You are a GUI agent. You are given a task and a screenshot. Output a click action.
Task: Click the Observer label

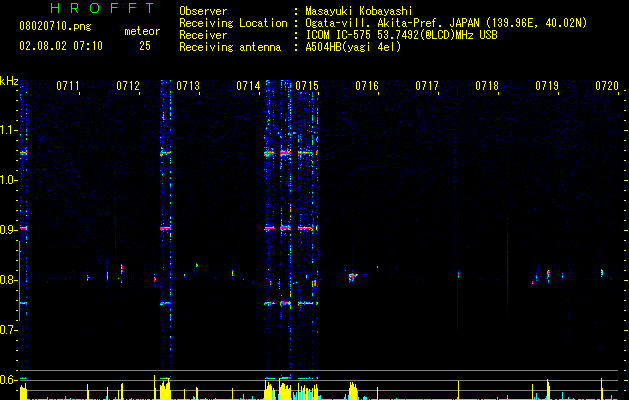[203, 11]
